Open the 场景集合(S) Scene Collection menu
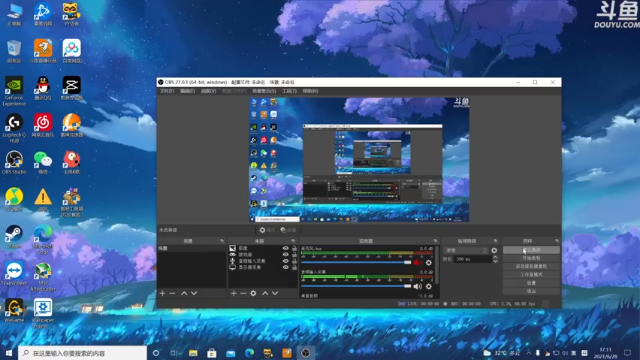The width and height of the screenshot is (640, 360). click(264, 91)
